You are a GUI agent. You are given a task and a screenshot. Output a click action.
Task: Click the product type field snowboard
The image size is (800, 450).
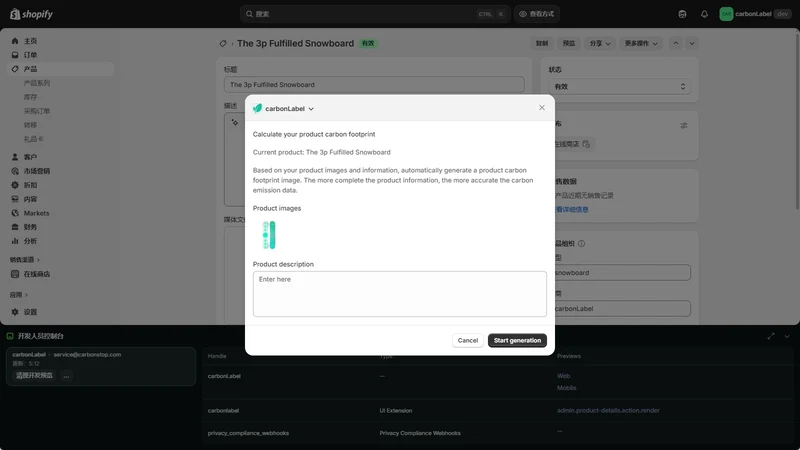[x=622, y=272]
